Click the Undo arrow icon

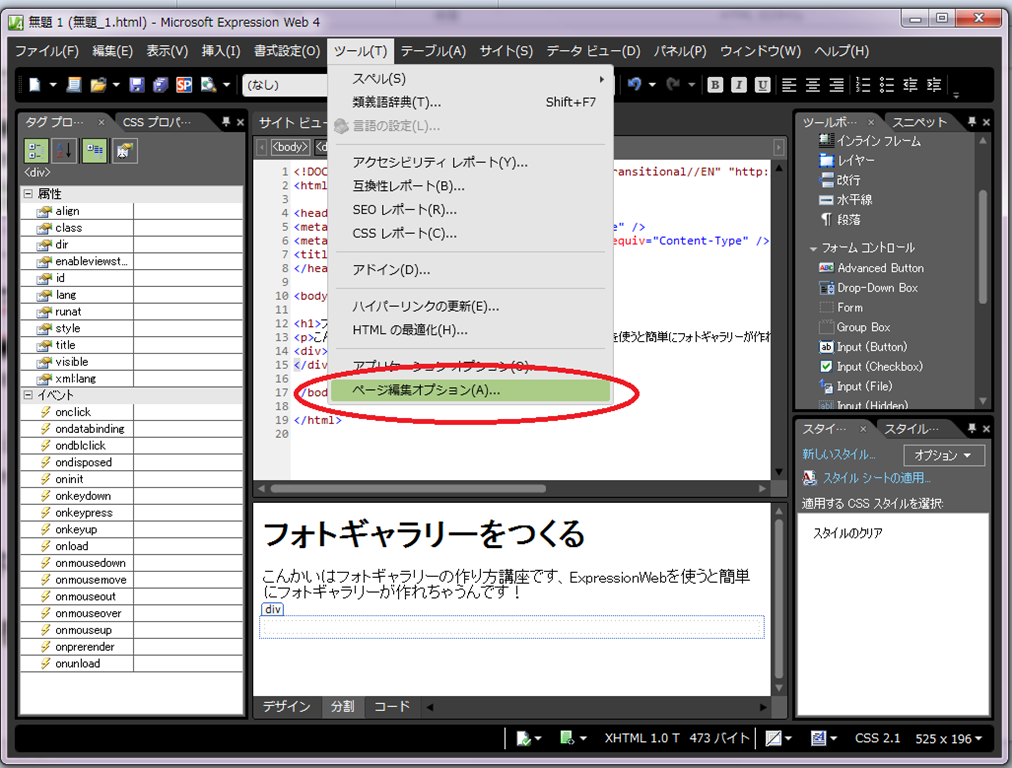(x=634, y=85)
